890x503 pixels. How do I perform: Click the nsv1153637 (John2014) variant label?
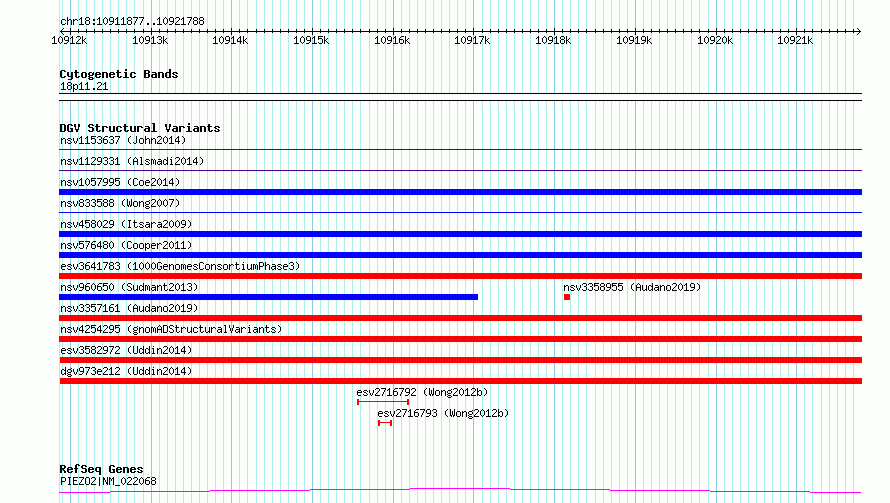click(x=123, y=140)
